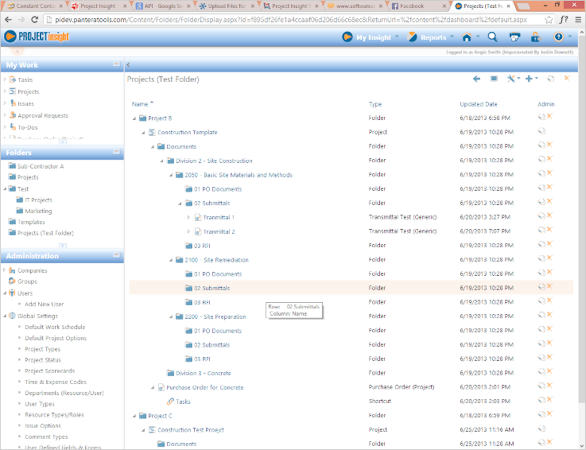Click the back arrow icon in folder toolbar
The width and height of the screenshot is (586, 450).
(476, 79)
